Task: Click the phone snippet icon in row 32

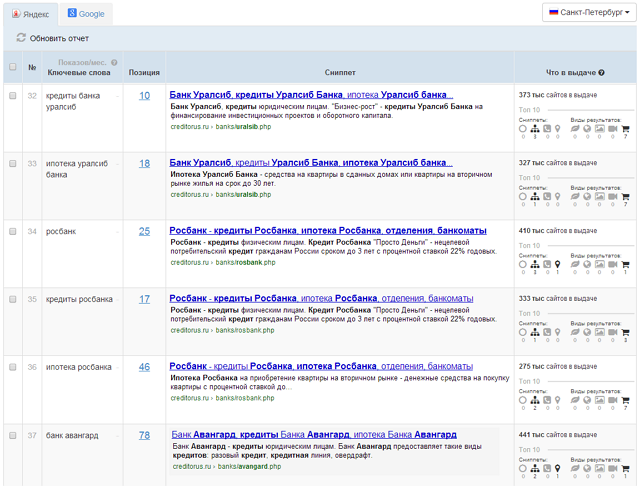Action: pyautogui.click(x=547, y=128)
